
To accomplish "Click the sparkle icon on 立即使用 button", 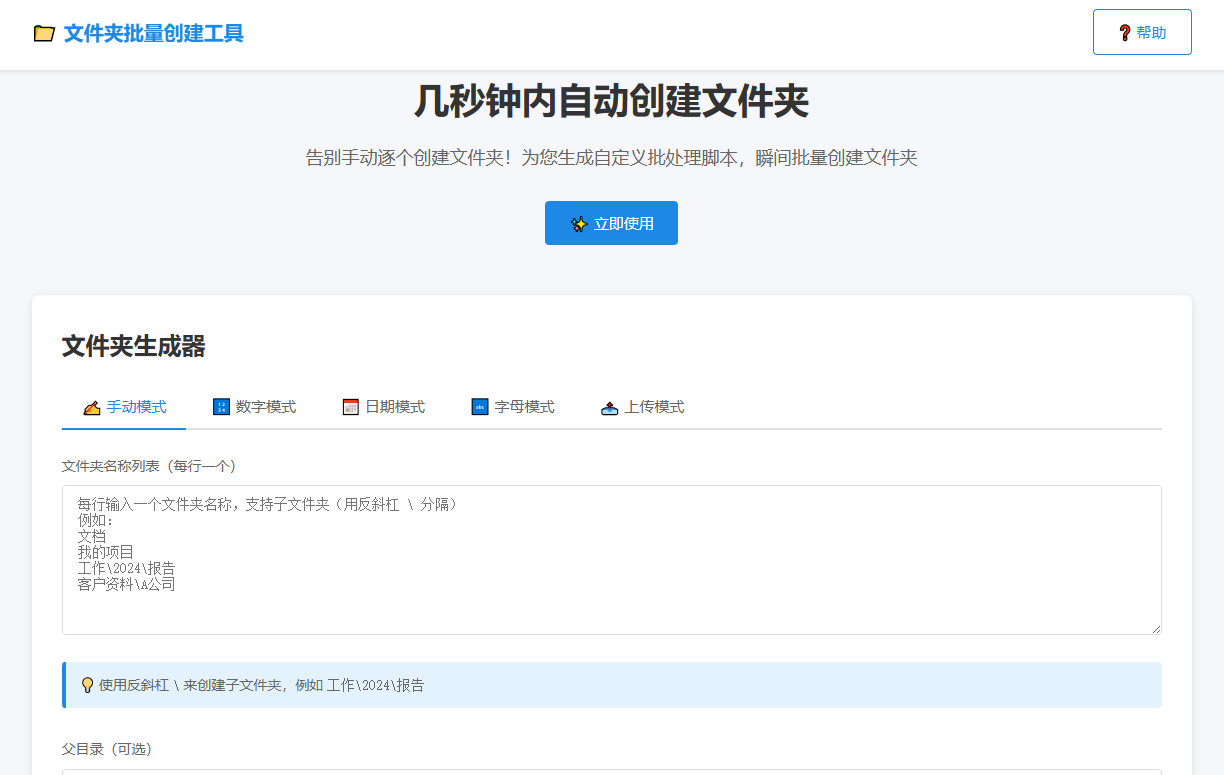I will [x=579, y=224].
